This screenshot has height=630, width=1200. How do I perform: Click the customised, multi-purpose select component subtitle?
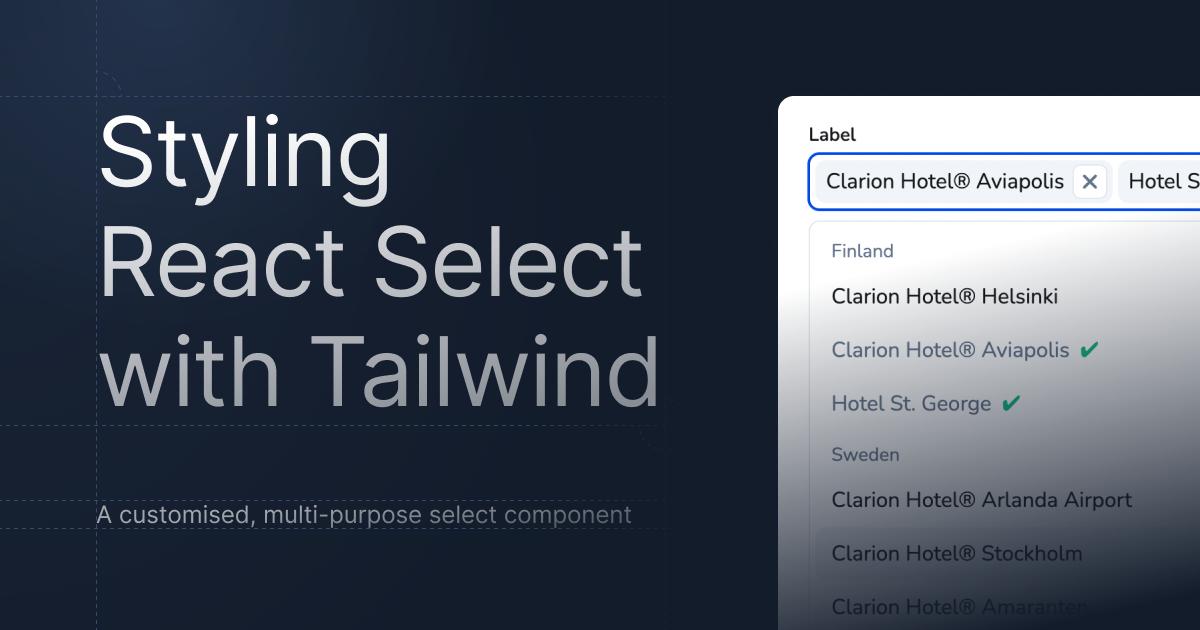pos(364,515)
